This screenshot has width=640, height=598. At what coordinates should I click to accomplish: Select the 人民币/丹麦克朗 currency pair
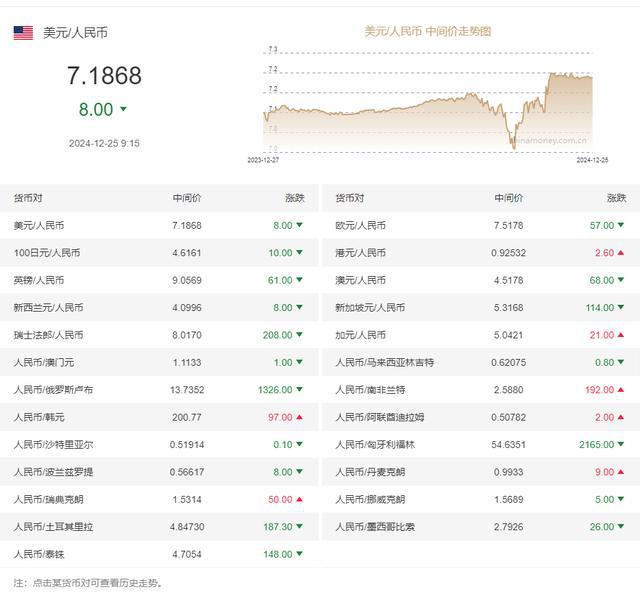(370, 472)
